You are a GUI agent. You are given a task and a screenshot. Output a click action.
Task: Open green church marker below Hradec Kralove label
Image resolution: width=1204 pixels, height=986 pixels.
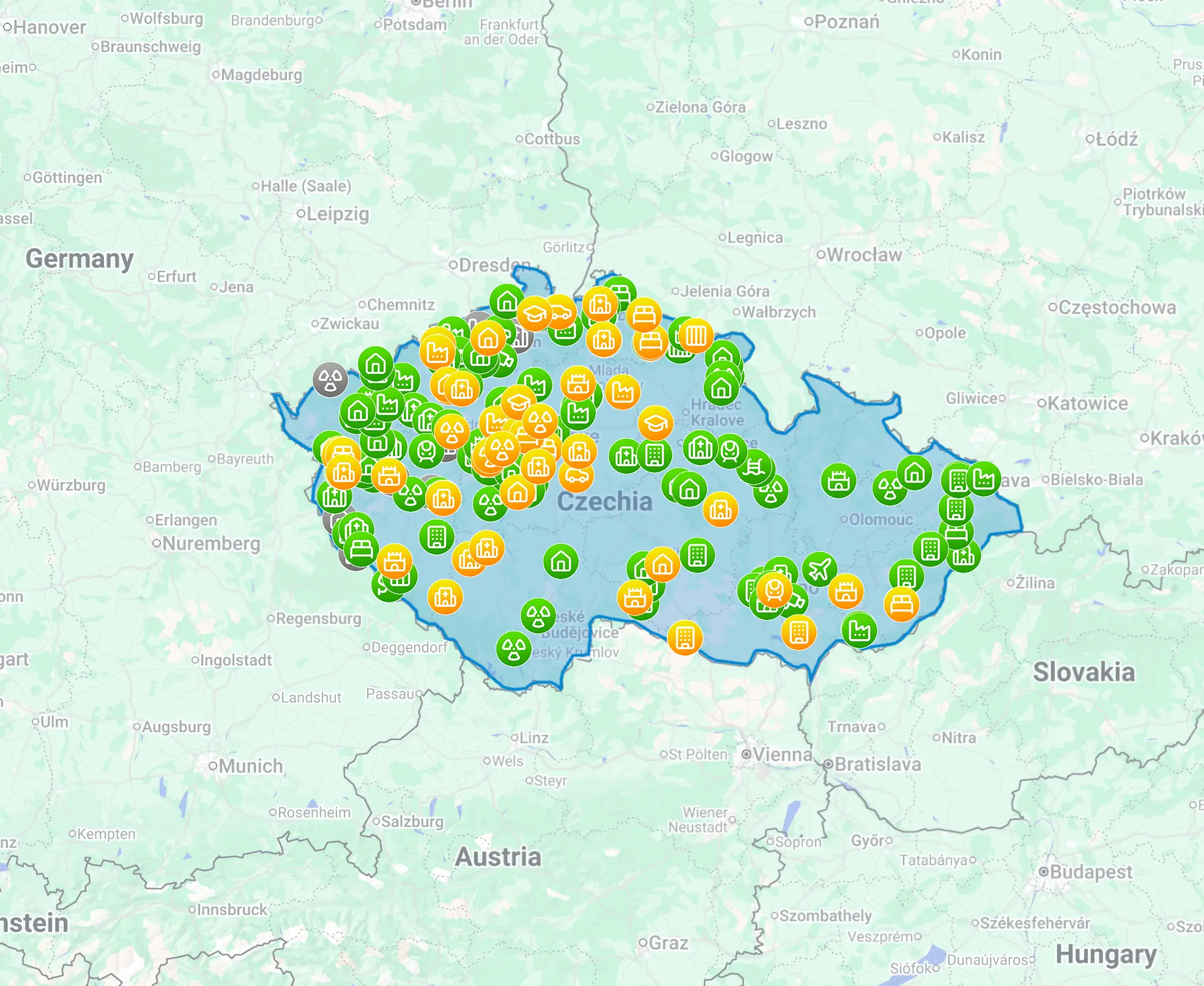[x=700, y=448]
